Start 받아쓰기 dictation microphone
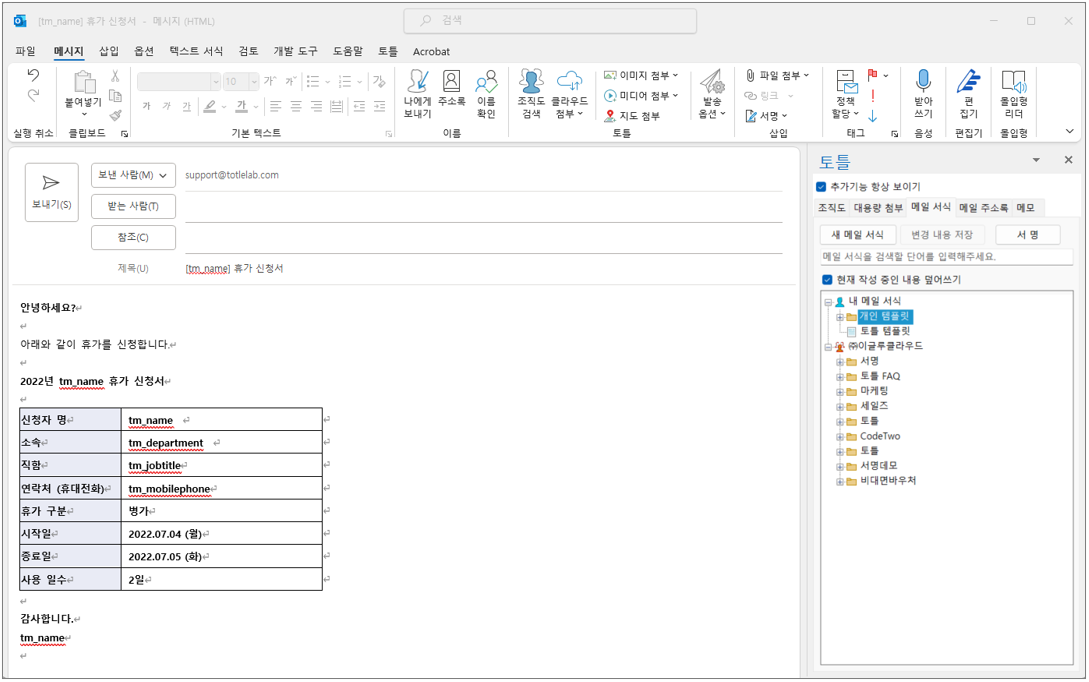The width and height of the screenshot is (1089, 682). (923, 94)
